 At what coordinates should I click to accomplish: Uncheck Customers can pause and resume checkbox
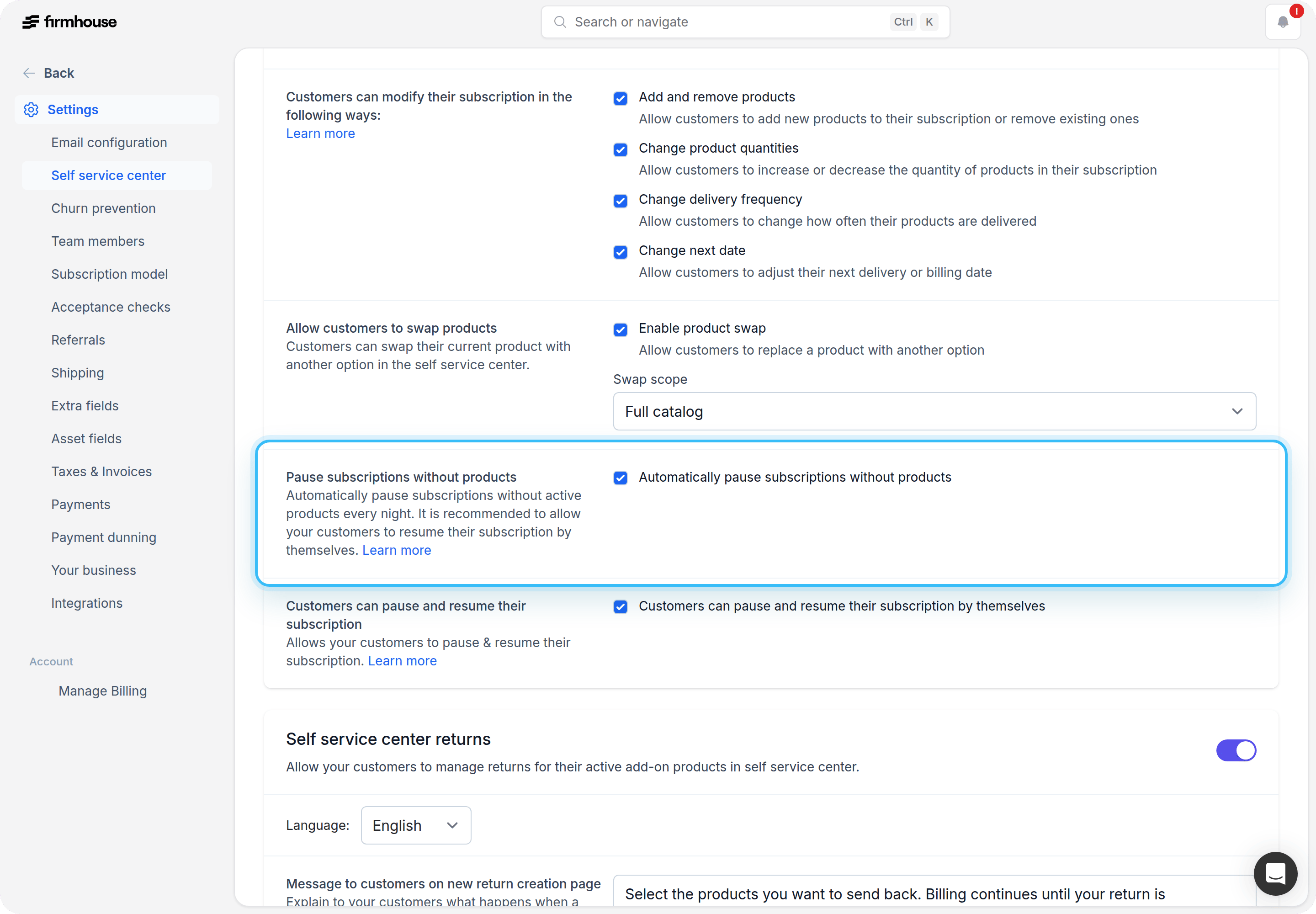620,606
